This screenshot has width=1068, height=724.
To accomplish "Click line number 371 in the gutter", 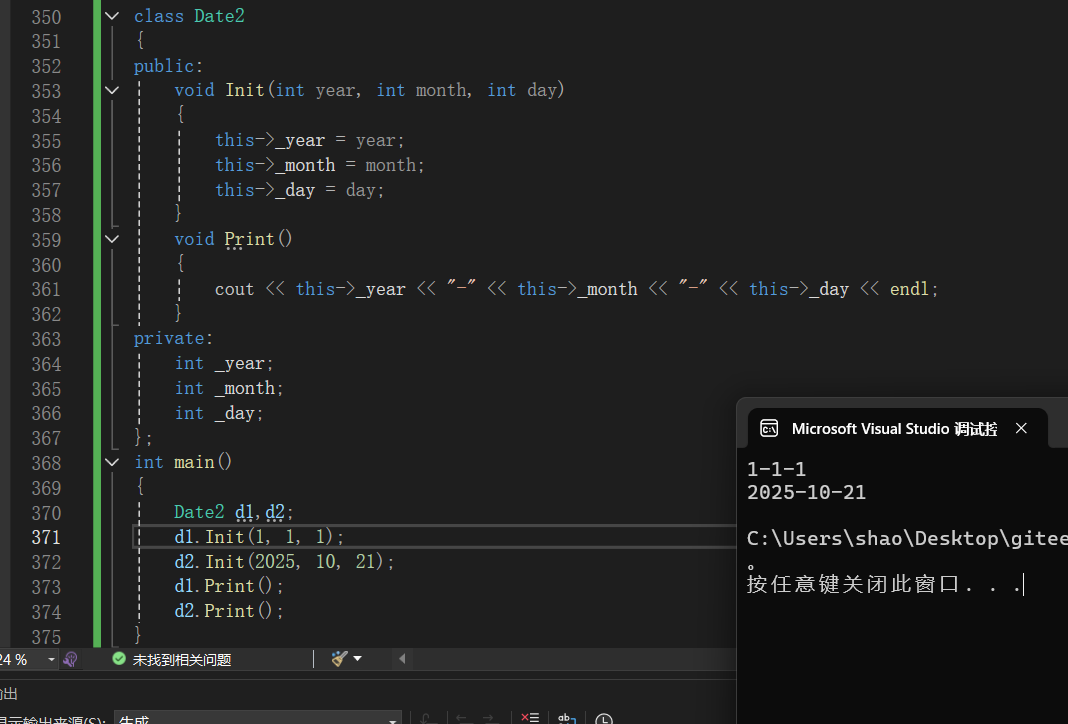I will coord(46,537).
